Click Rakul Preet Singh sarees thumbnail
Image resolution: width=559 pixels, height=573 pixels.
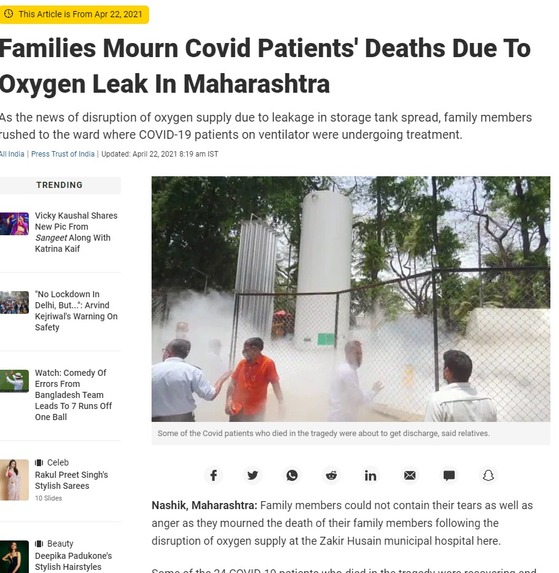[x=14, y=480]
